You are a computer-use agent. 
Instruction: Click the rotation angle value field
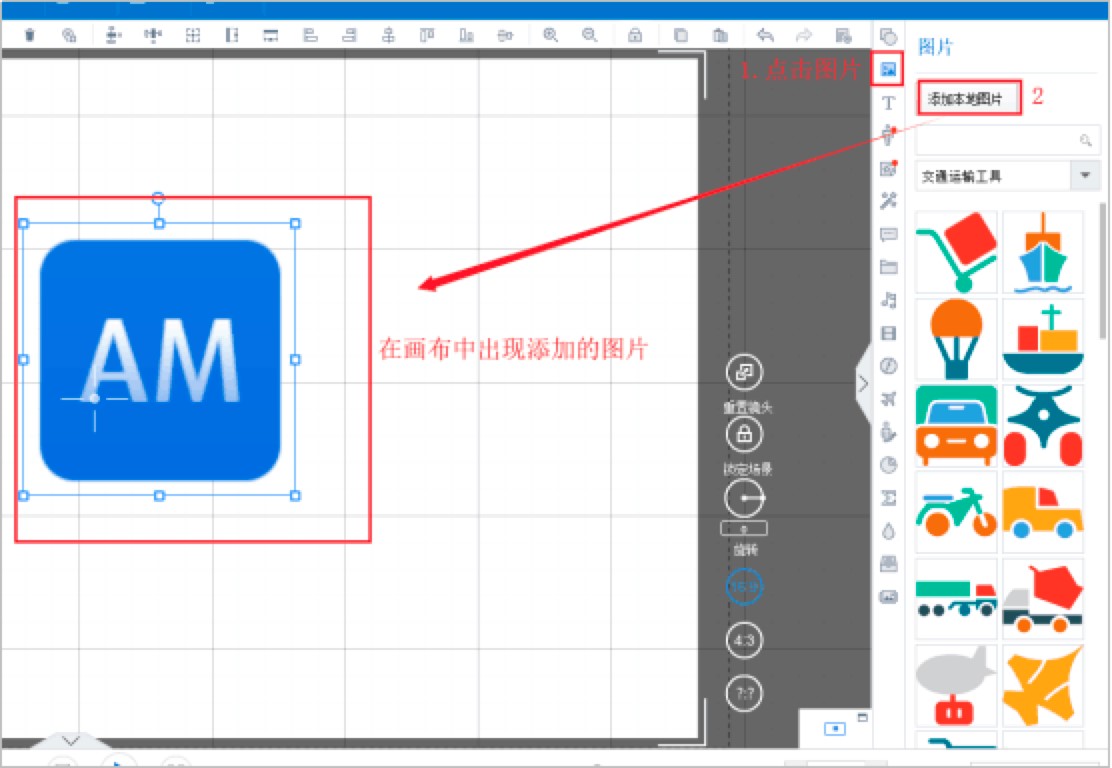744,529
